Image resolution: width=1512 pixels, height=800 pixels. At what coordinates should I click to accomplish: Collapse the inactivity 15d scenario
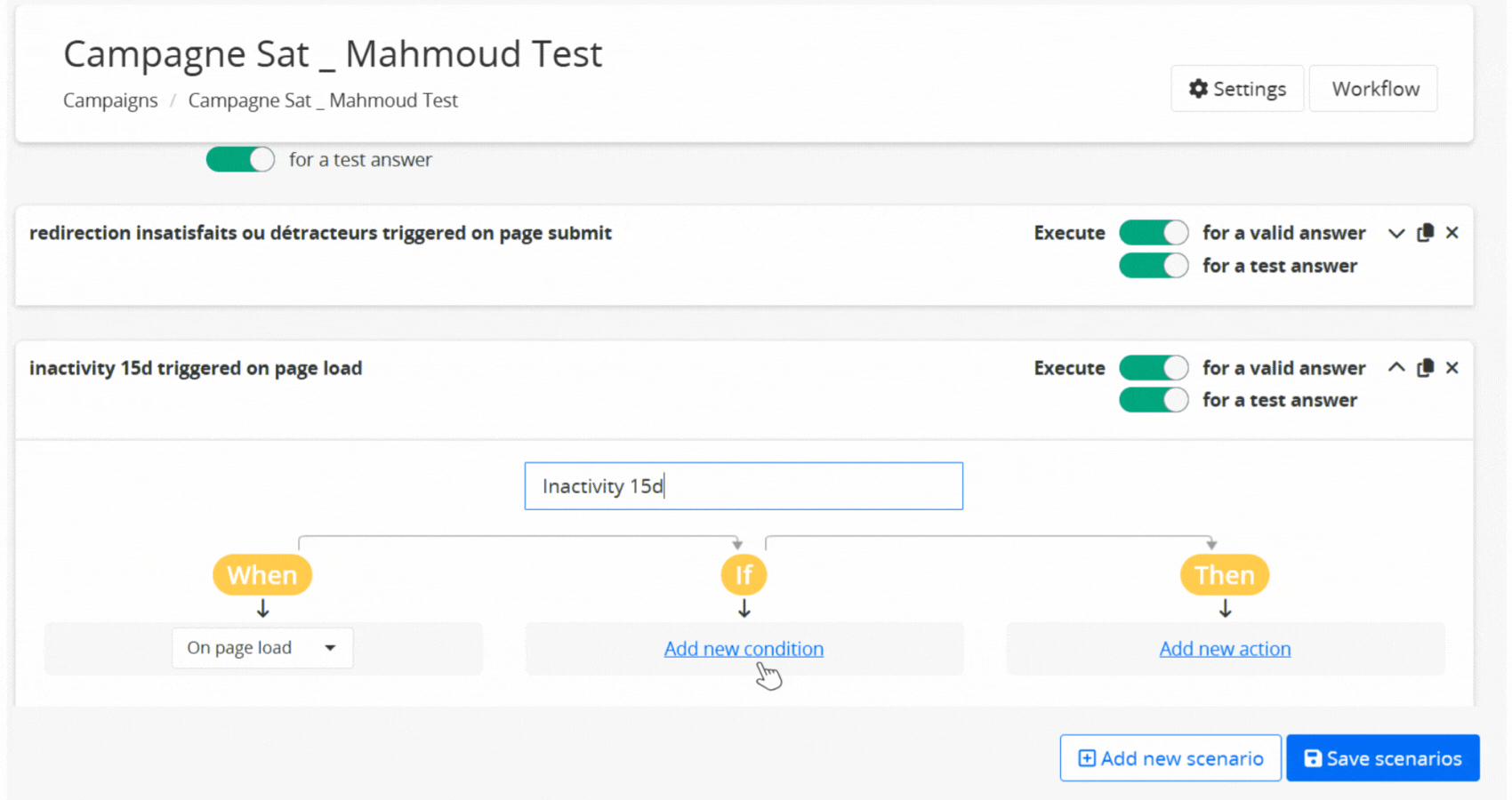coord(1396,368)
